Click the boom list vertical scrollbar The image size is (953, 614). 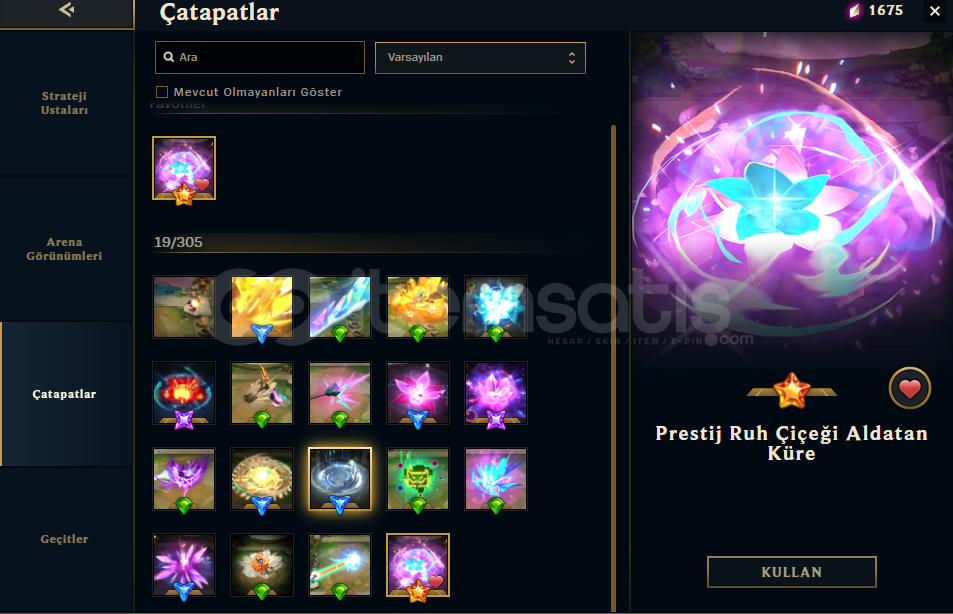coord(613,368)
